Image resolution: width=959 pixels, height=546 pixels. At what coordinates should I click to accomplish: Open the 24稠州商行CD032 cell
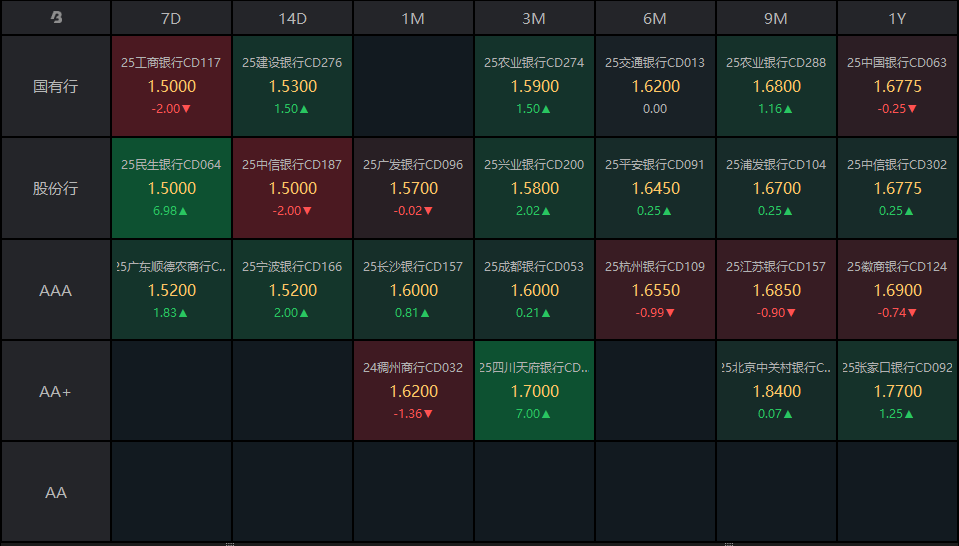pyautogui.click(x=413, y=391)
